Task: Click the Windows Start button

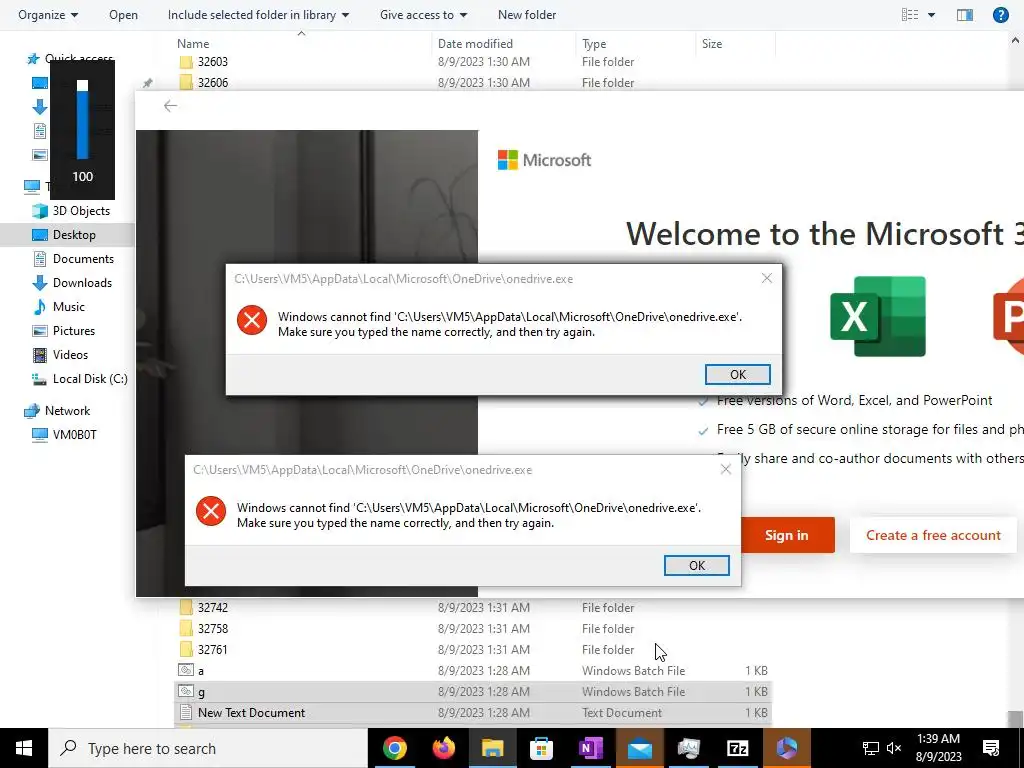Action: click(24, 748)
